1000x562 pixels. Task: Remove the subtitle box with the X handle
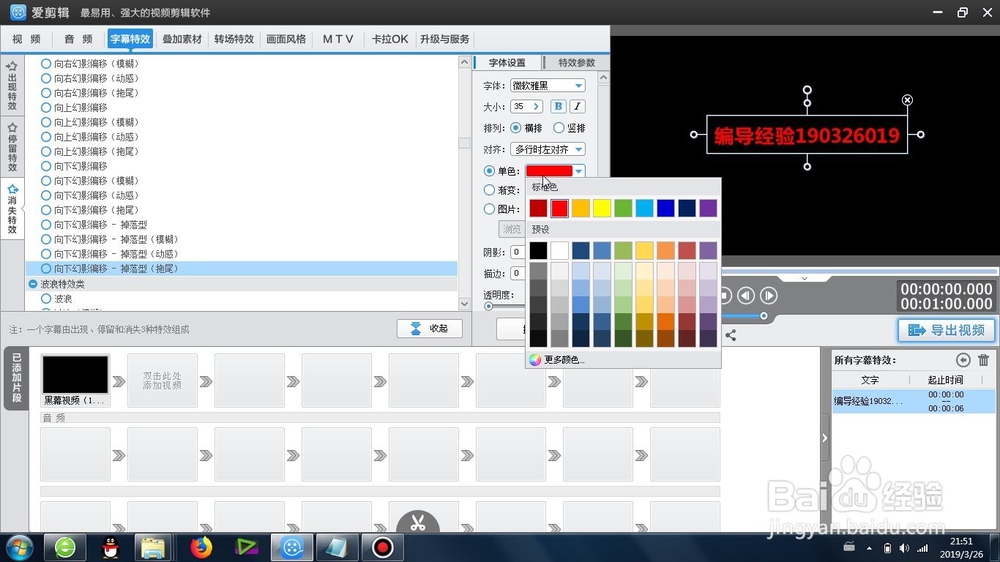tap(907, 100)
